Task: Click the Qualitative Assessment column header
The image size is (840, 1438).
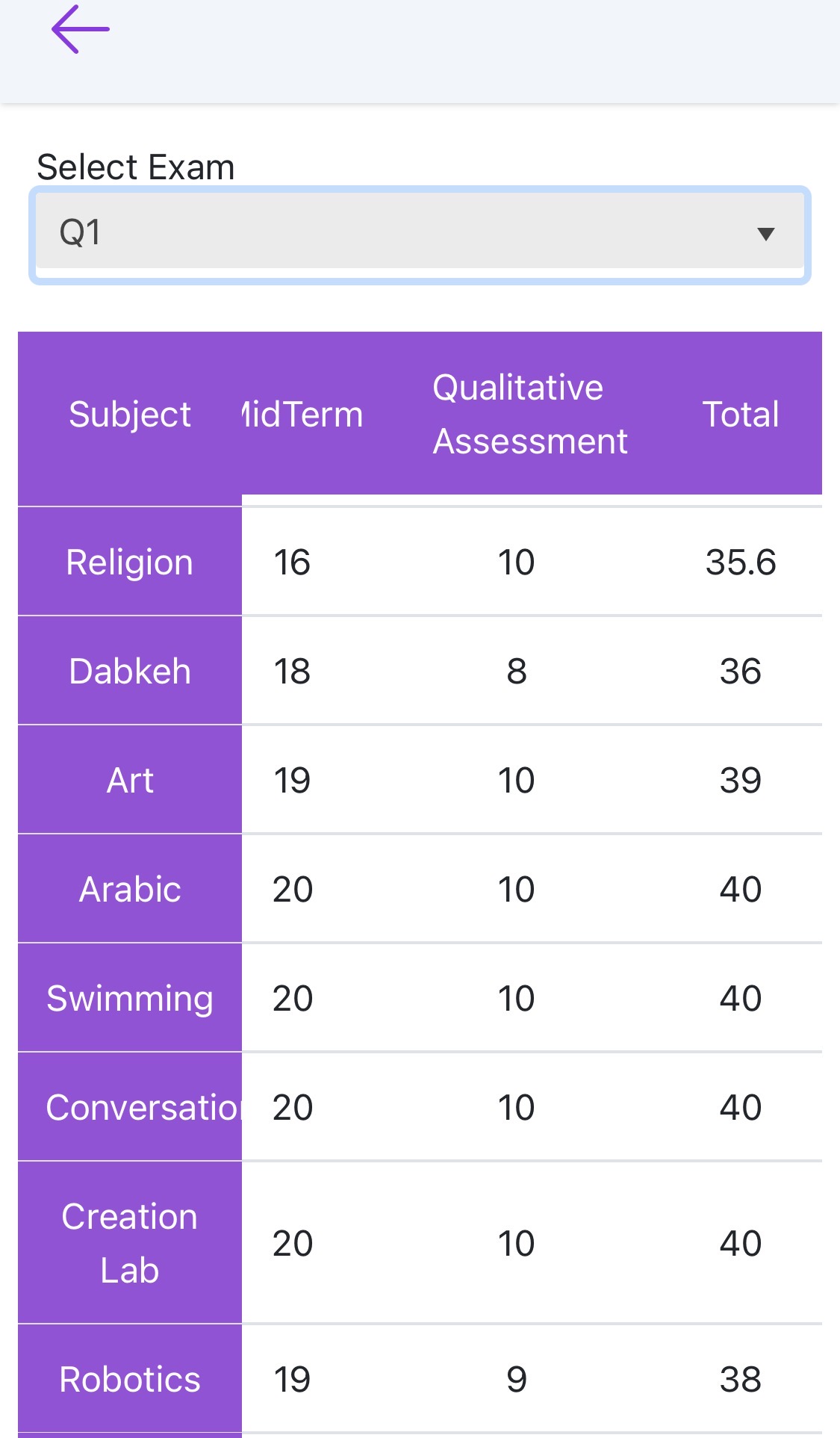Action: tap(529, 415)
